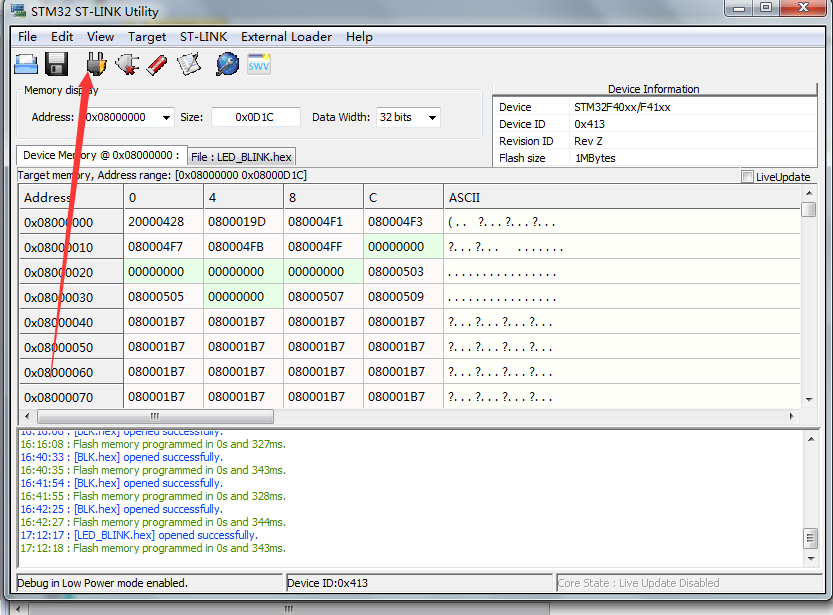Click the Size input field 0x0D1C
This screenshot has height=615, width=833.
click(256, 117)
